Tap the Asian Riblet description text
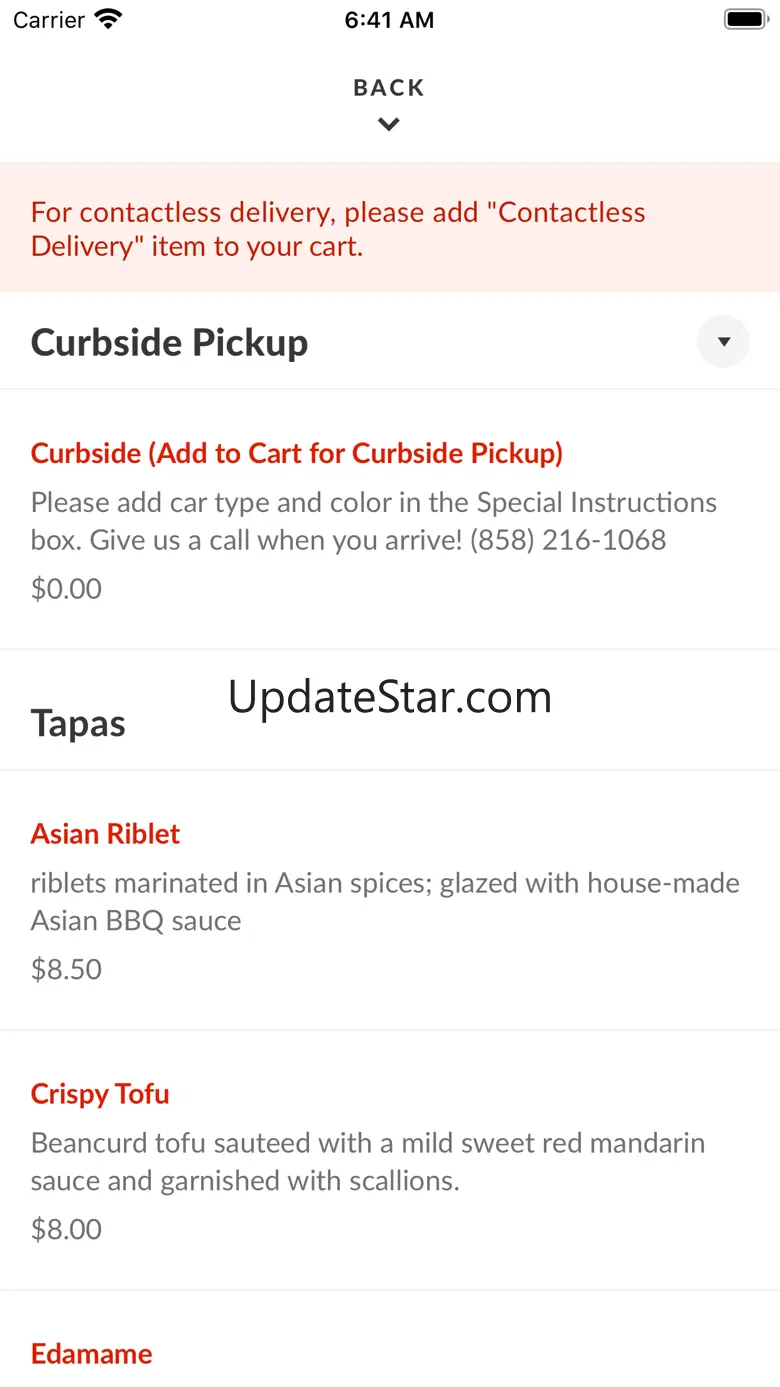 pos(385,902)
